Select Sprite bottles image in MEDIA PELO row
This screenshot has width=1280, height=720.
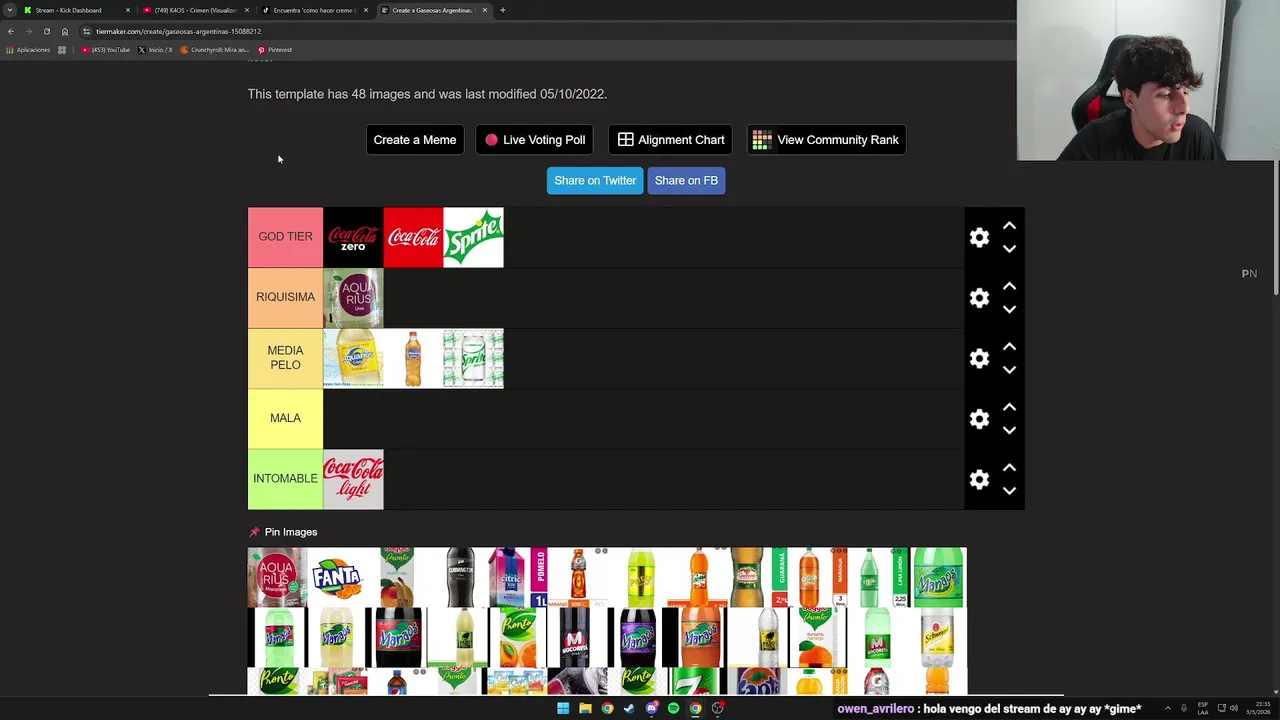point(473,358)
